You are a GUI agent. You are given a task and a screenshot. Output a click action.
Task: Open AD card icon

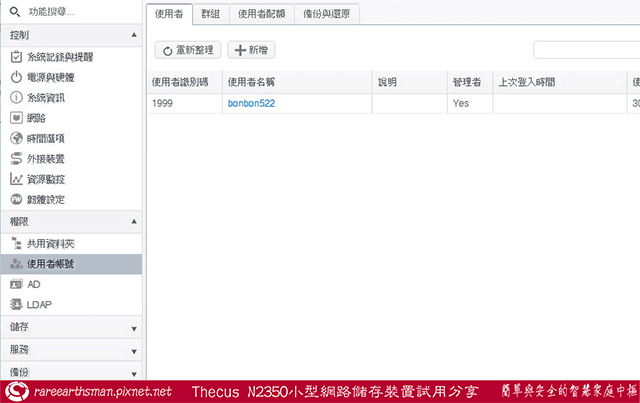(x=16, y=284)
